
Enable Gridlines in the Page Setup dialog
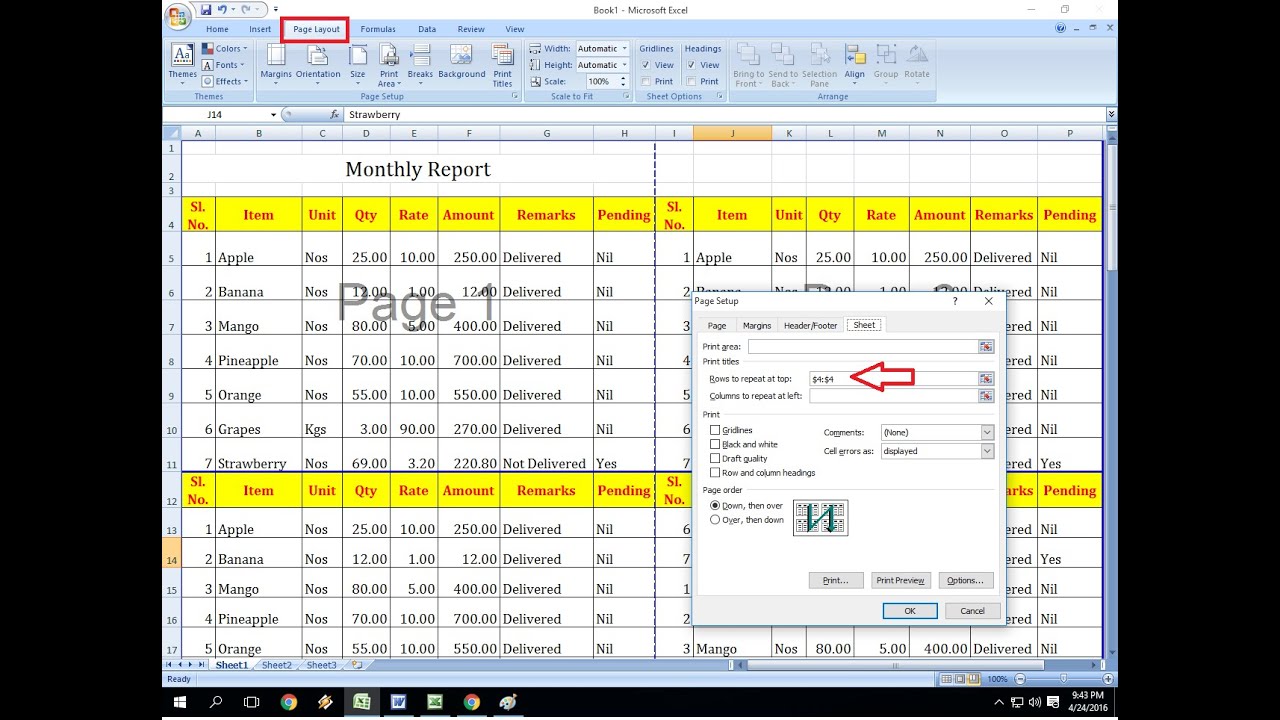[715, 430]
